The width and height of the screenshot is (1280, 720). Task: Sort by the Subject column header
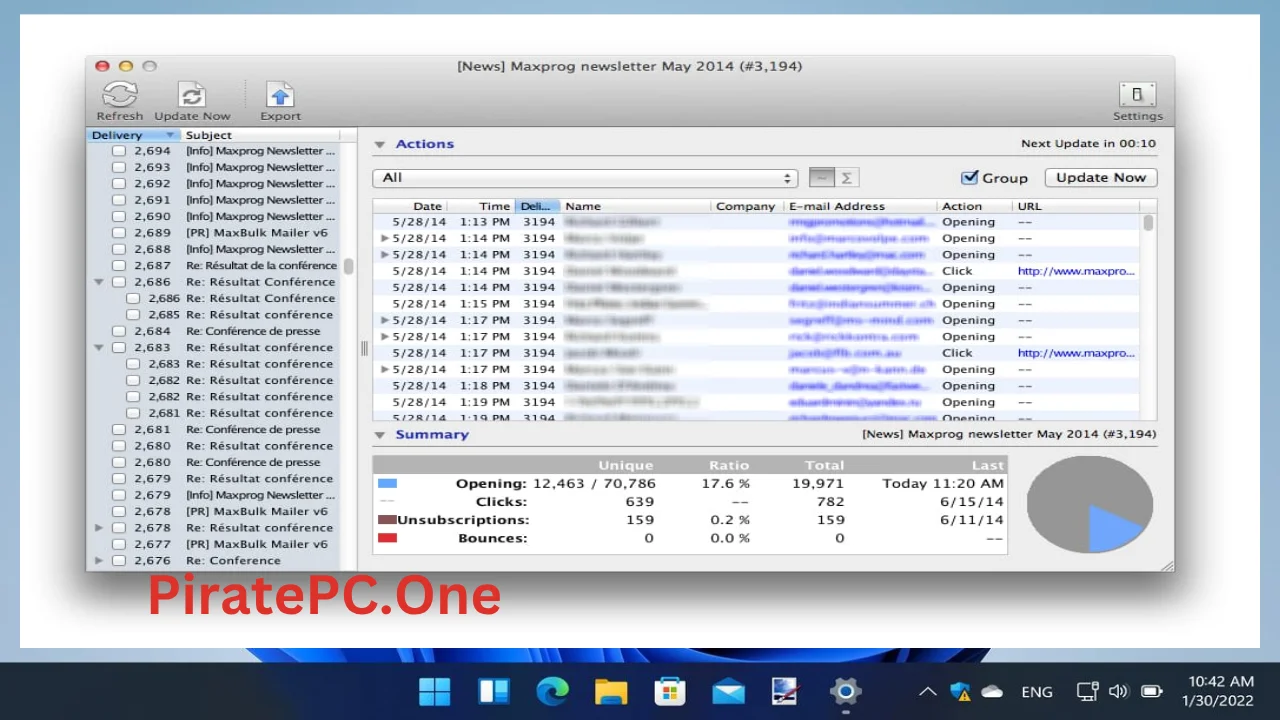click(x=260, y=135)
